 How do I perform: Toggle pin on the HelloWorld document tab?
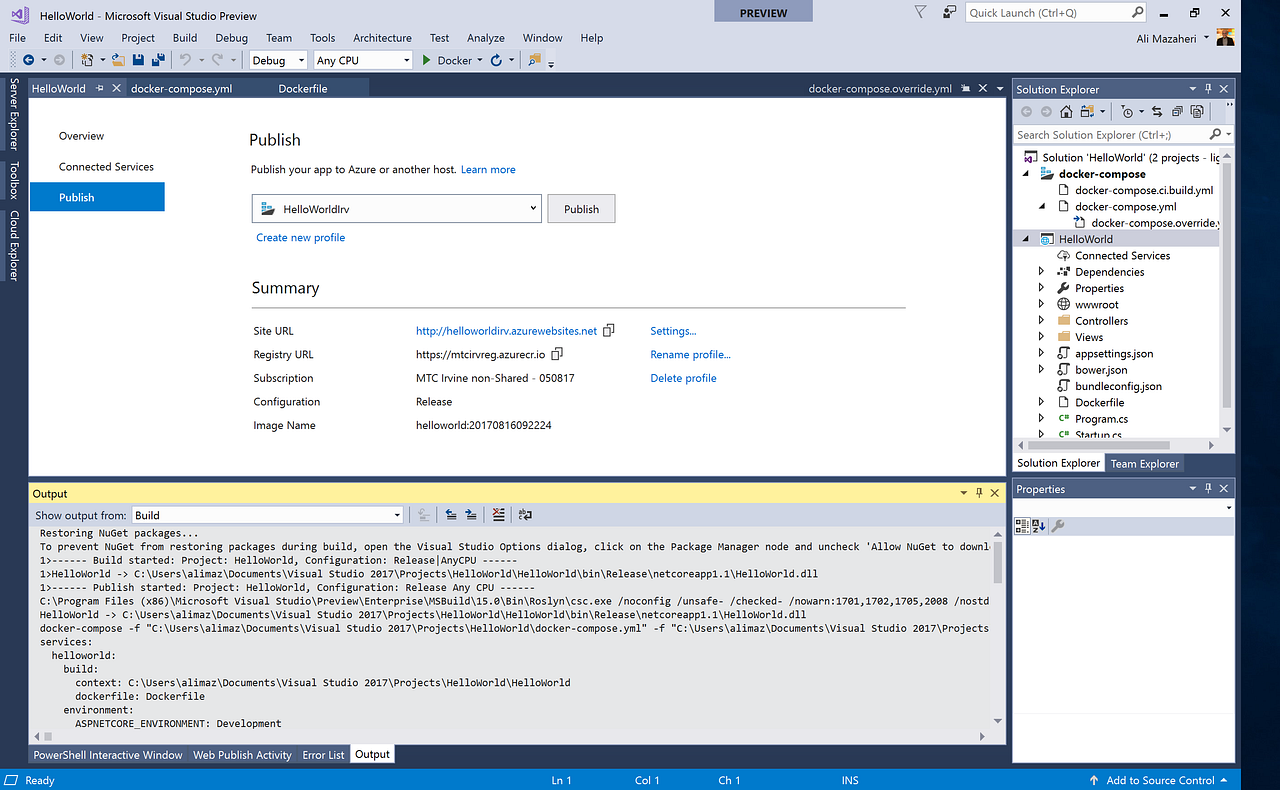[x=100, y=88]
